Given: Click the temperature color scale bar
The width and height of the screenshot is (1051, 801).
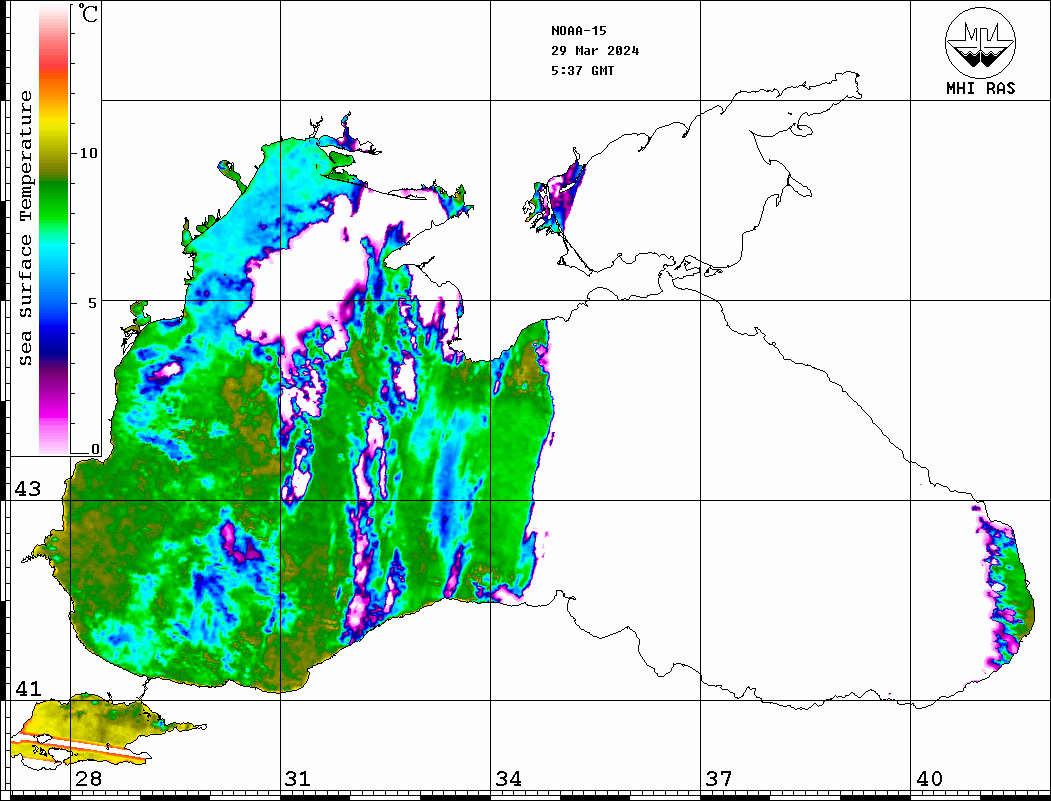Looking at the screenshot, I should pos(54,229).
